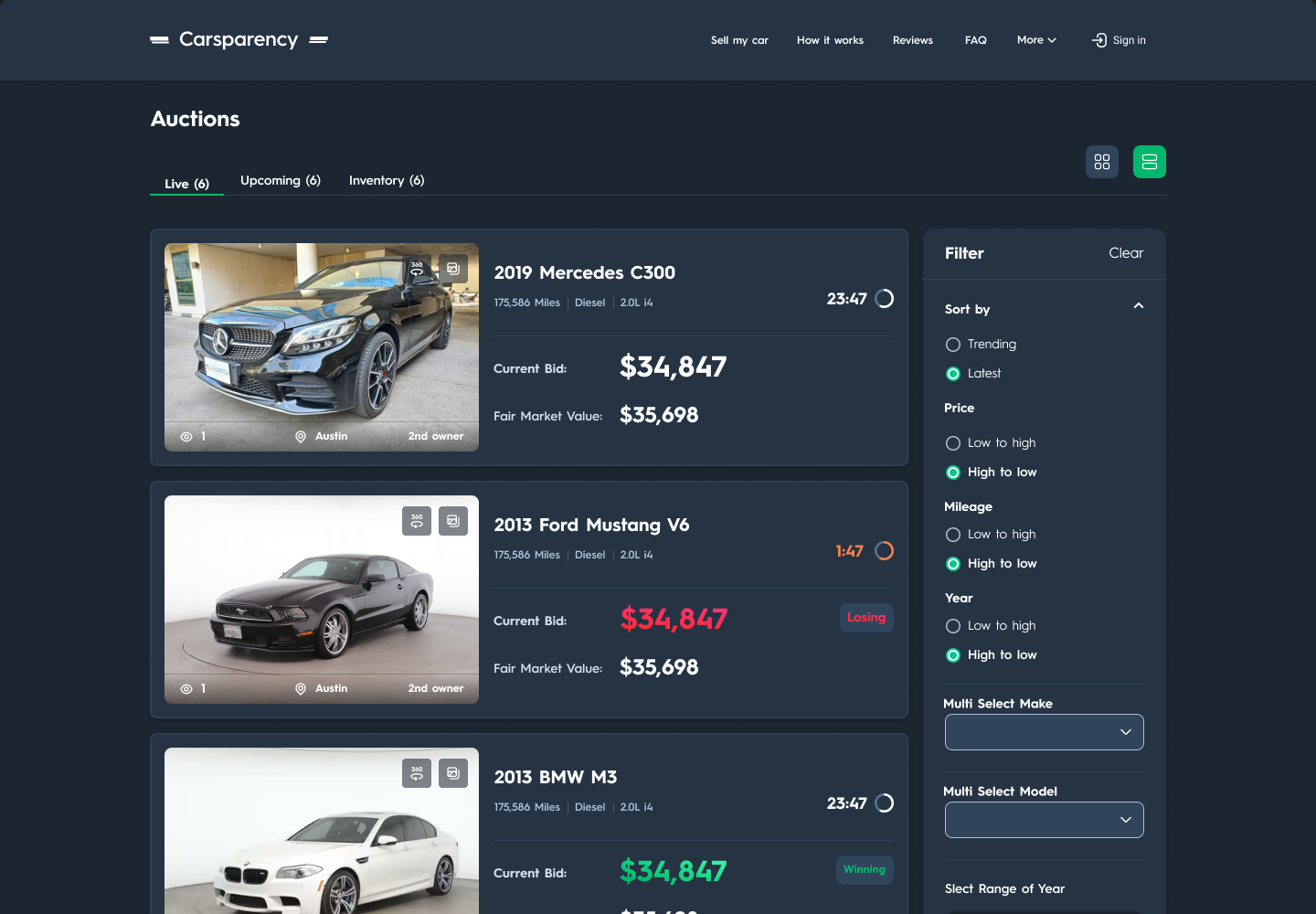Viewport: 1316px width, 914px height.
Task: Click Mercedes current bid $34,847
Action: (x=674, y=367)
